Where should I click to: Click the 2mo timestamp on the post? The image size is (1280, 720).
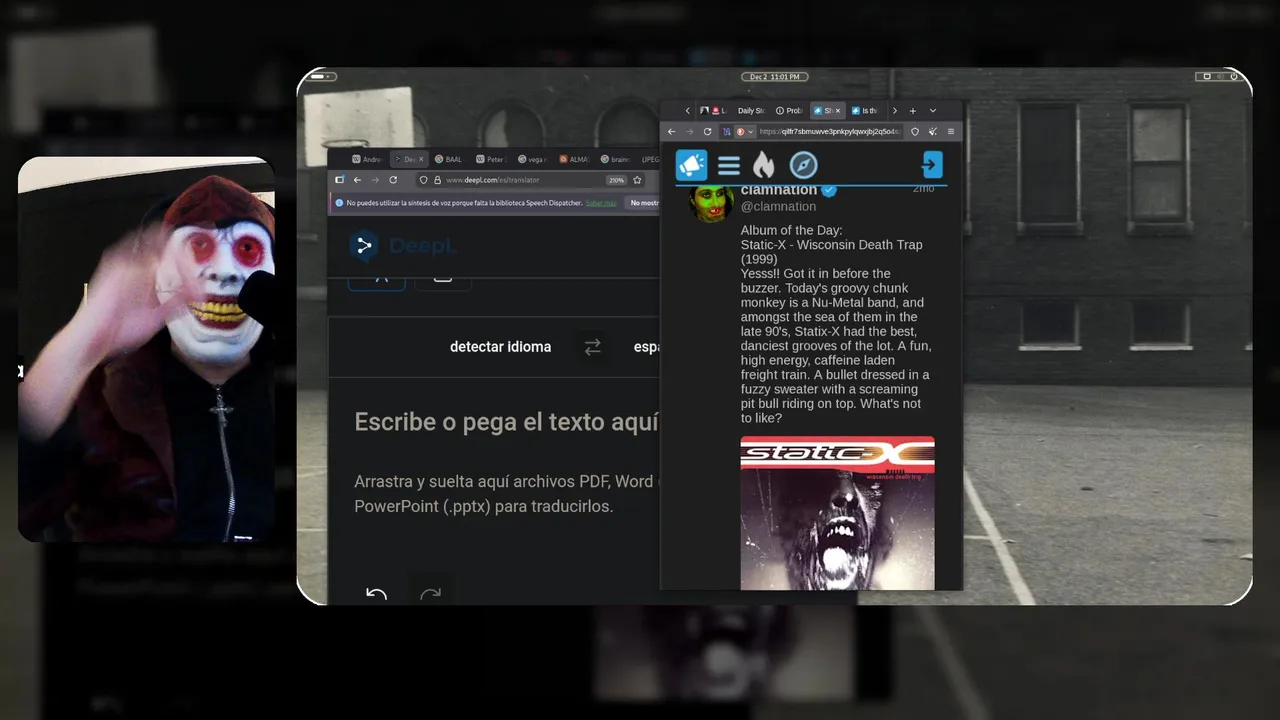pyautogui.click(x=923, y=189)
